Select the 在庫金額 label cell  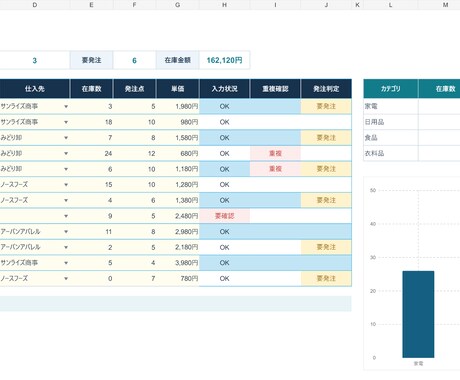click(177, 60)
